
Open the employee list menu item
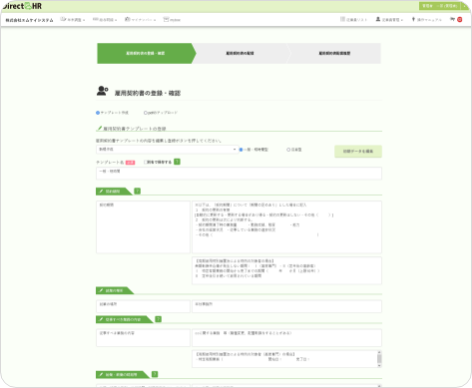353,20
